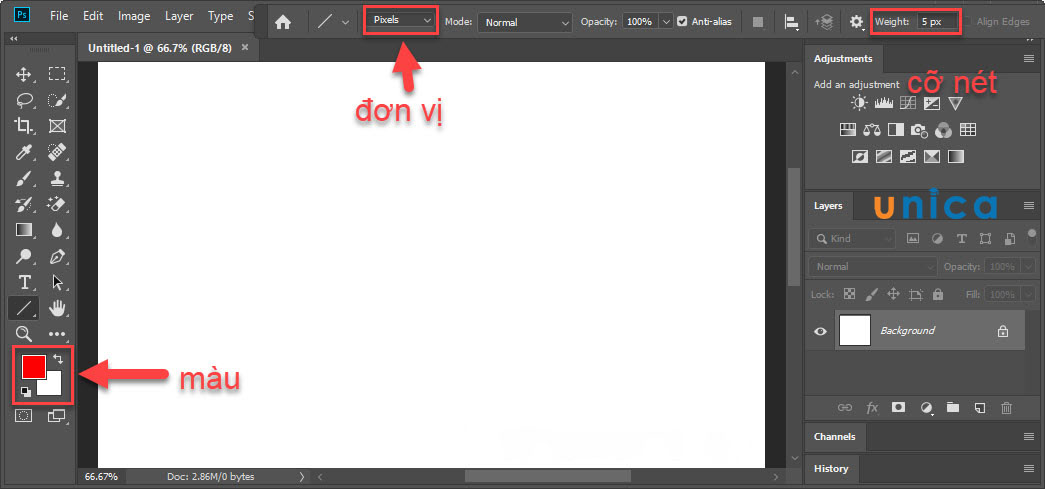Image resolution: width=1045 pixels, height=489 pixels.
Task: Open the Edit menu
Action: pos(93,16)
